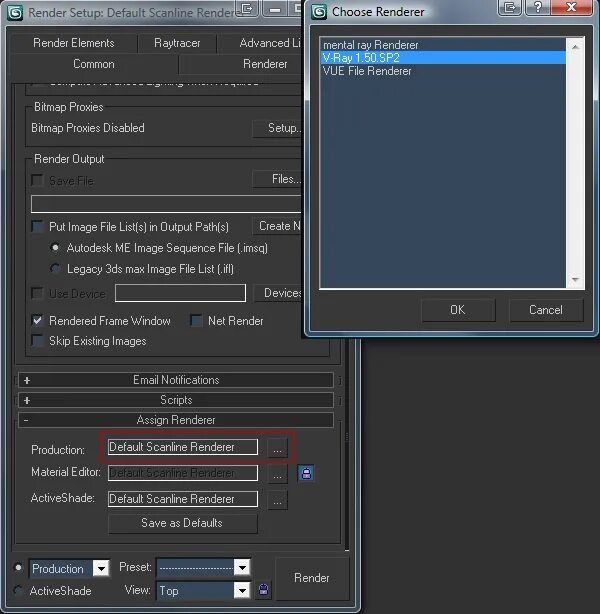Expand the Scripts rollout

pos(176,400)
